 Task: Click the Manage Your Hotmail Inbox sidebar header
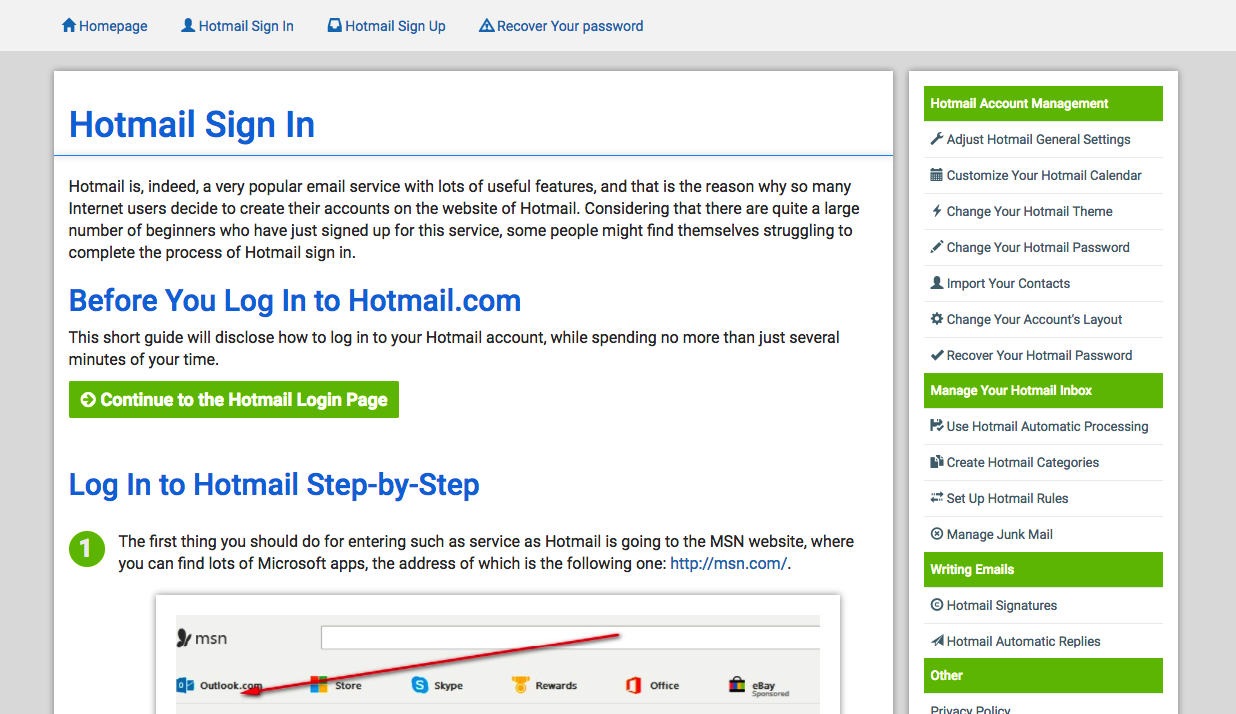1043,390
